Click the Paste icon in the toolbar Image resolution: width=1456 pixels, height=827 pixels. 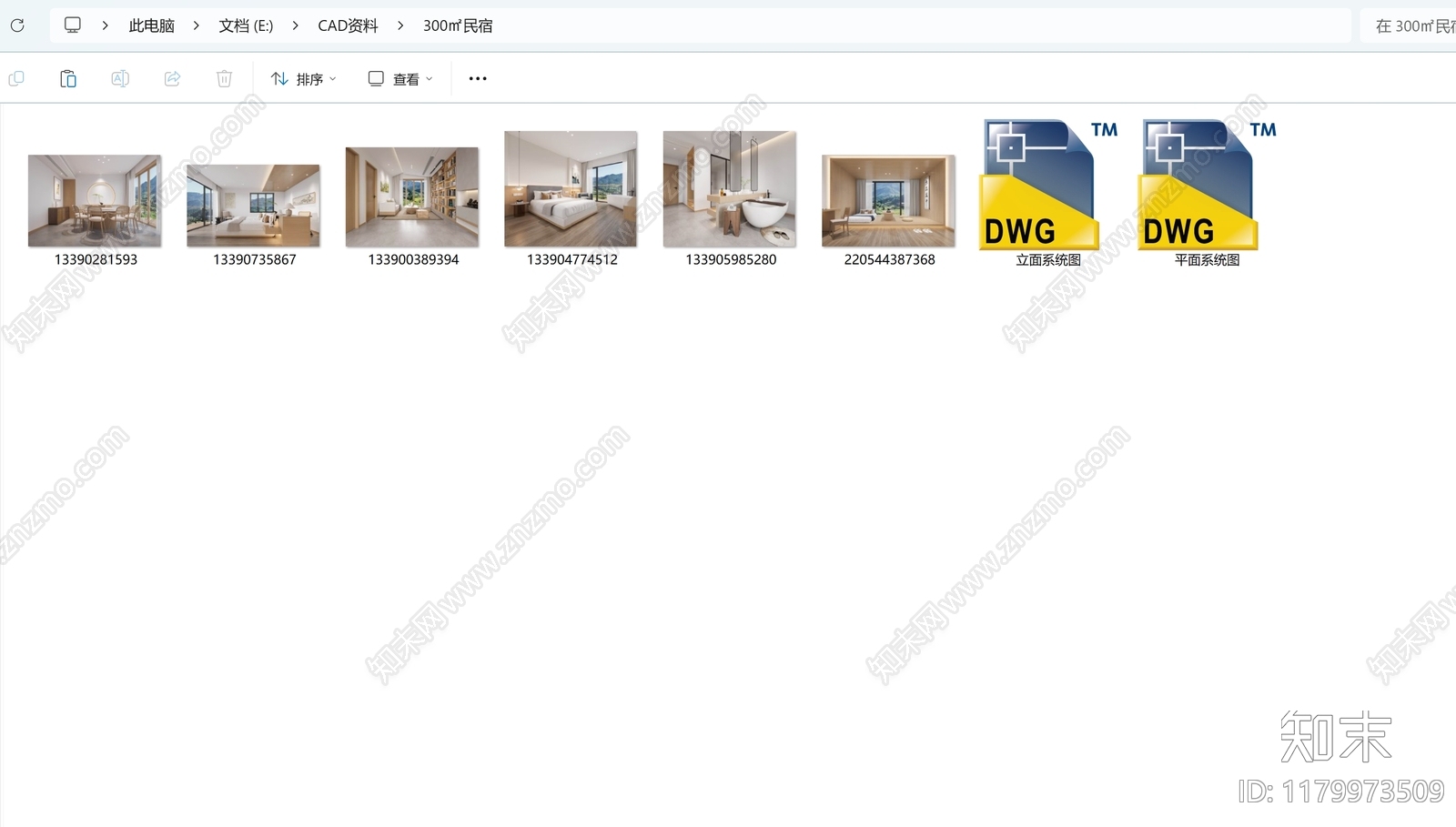[x=68, y=79]
